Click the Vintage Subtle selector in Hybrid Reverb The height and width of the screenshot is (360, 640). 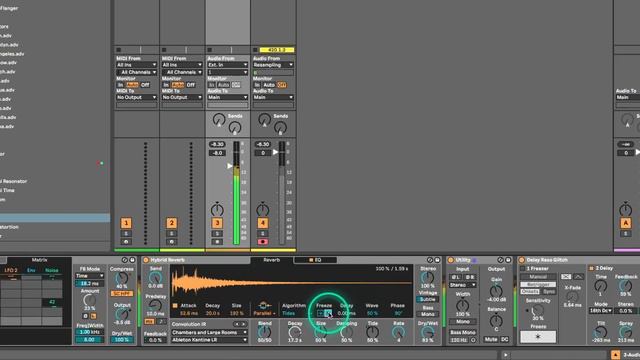(427, 299)
